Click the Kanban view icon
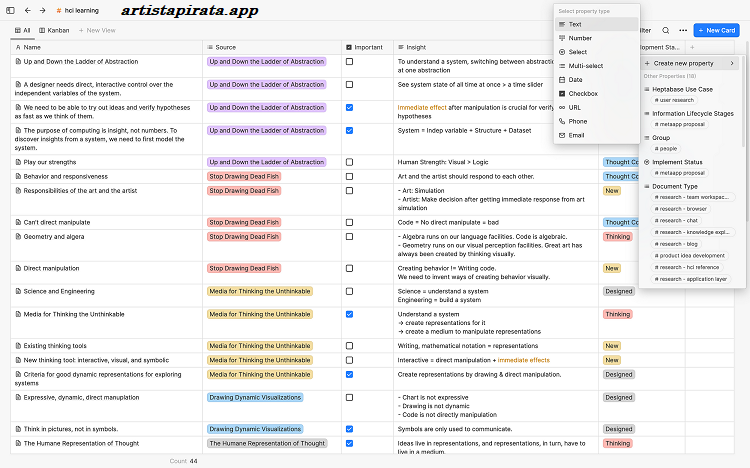The image size is (750, 468). click(x=42, y=30)
